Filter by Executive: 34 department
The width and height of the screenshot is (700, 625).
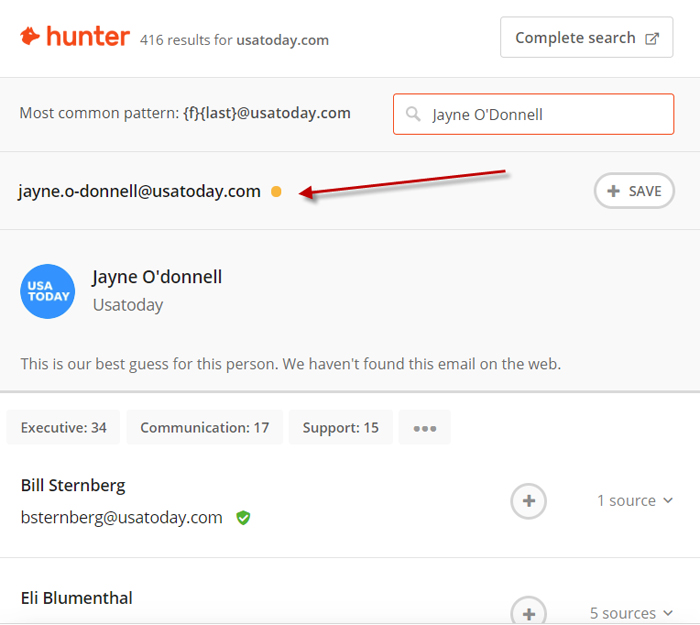(63, 427)
